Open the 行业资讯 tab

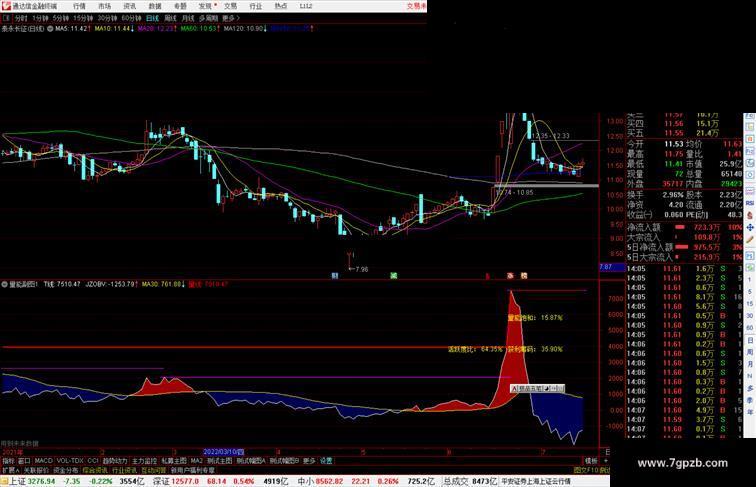(x=124, y=470)
